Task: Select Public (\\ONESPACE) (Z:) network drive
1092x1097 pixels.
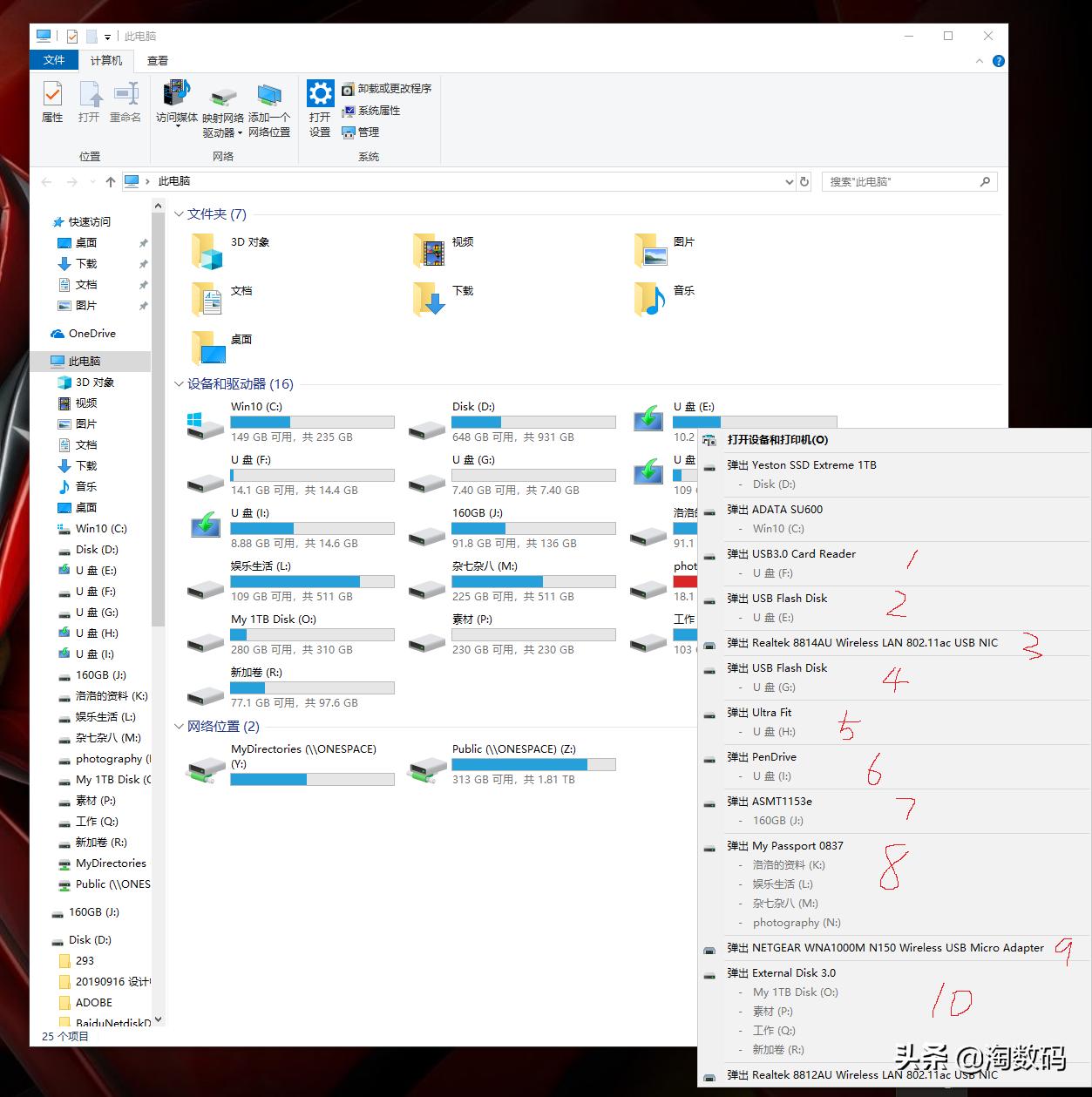Action: coord(512,764)
